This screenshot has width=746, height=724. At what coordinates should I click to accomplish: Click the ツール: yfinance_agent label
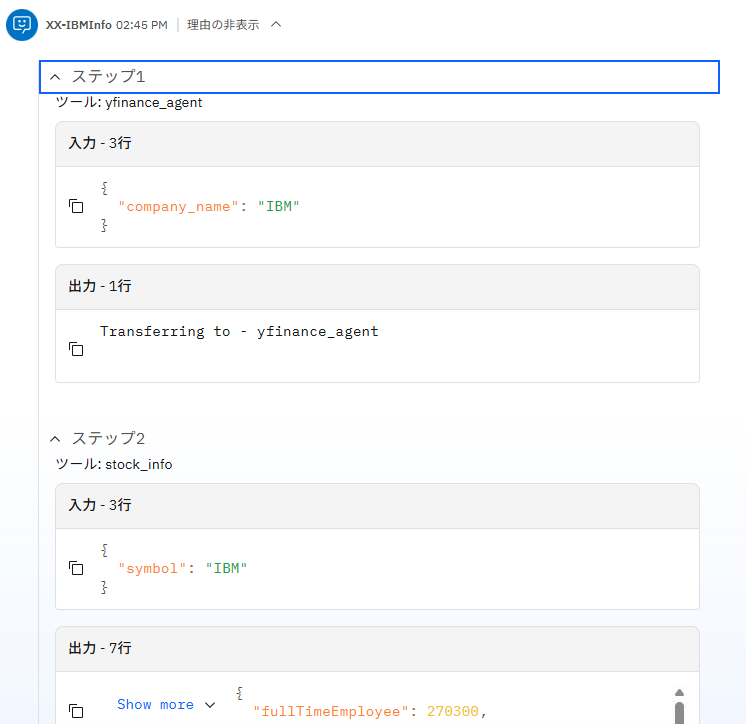click(x=128, y=102)
